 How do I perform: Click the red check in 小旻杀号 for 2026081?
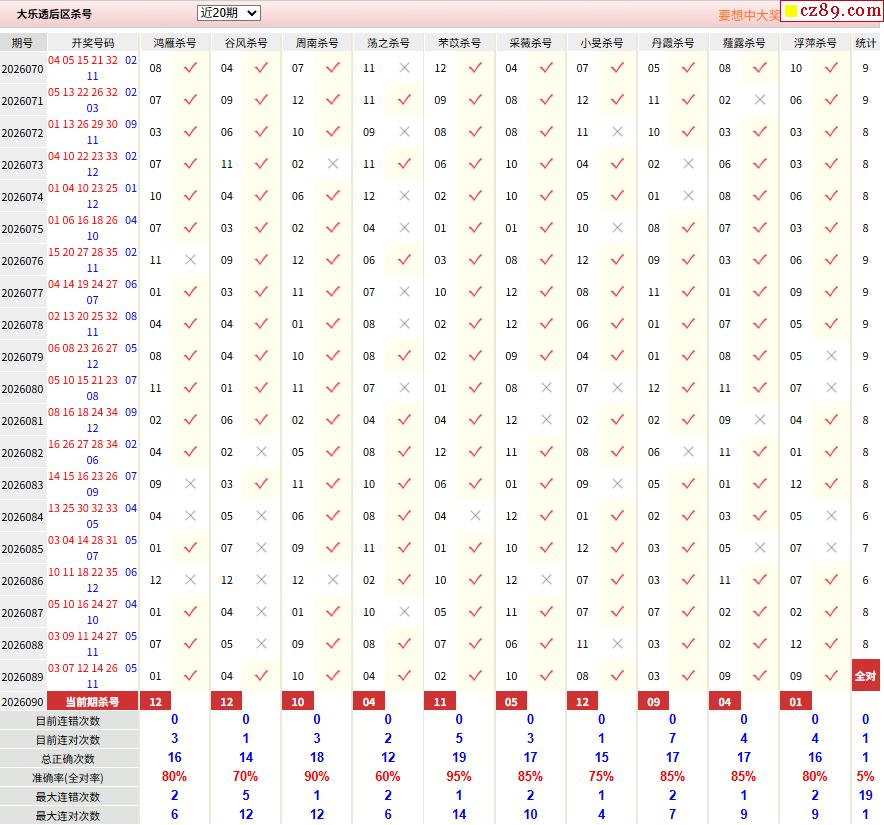(618, 420)
